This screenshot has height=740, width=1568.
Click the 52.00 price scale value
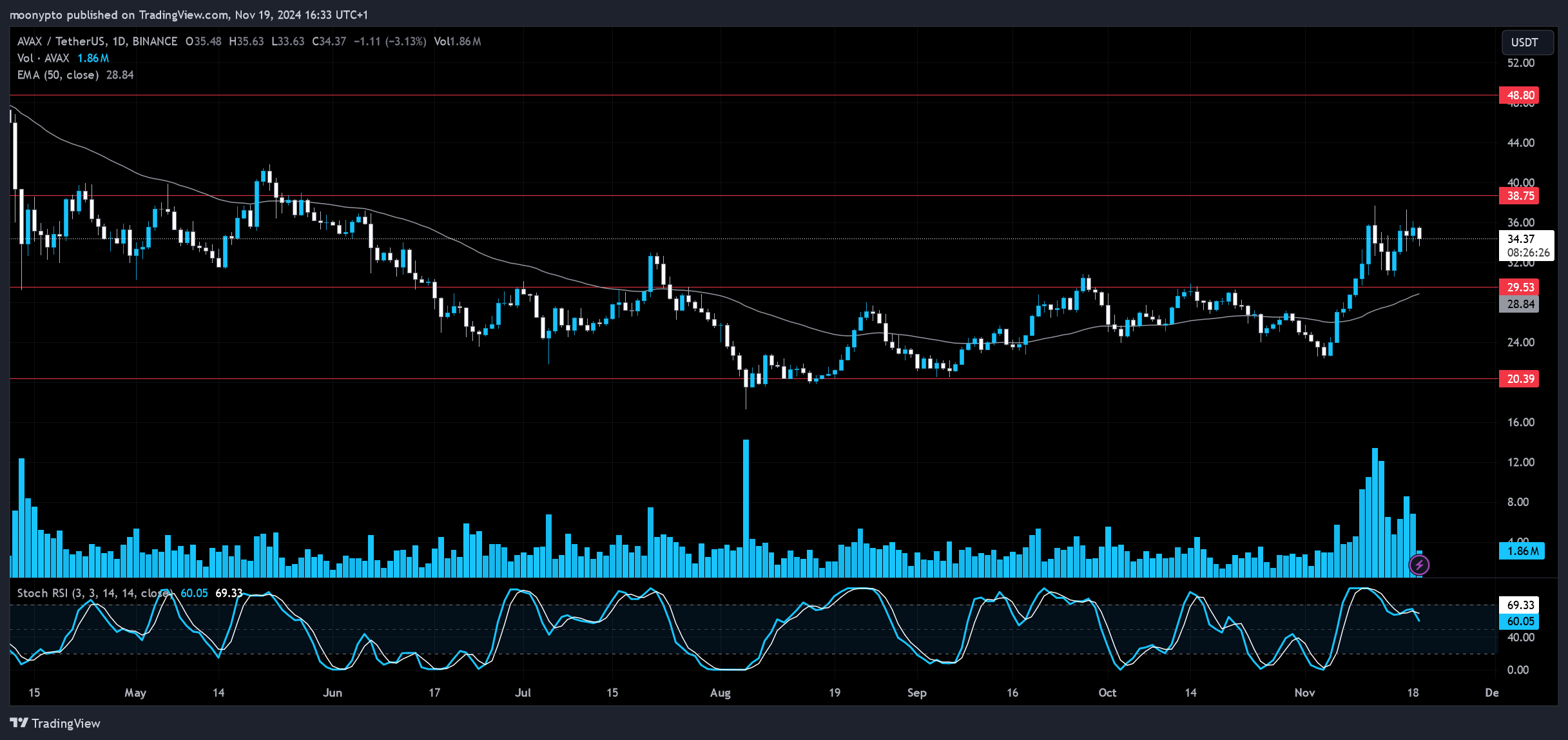coord(1520,63)
